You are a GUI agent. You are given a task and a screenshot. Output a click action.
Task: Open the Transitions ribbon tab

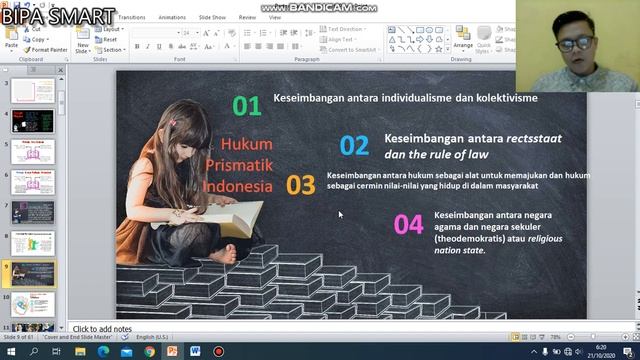pos(131,18)
